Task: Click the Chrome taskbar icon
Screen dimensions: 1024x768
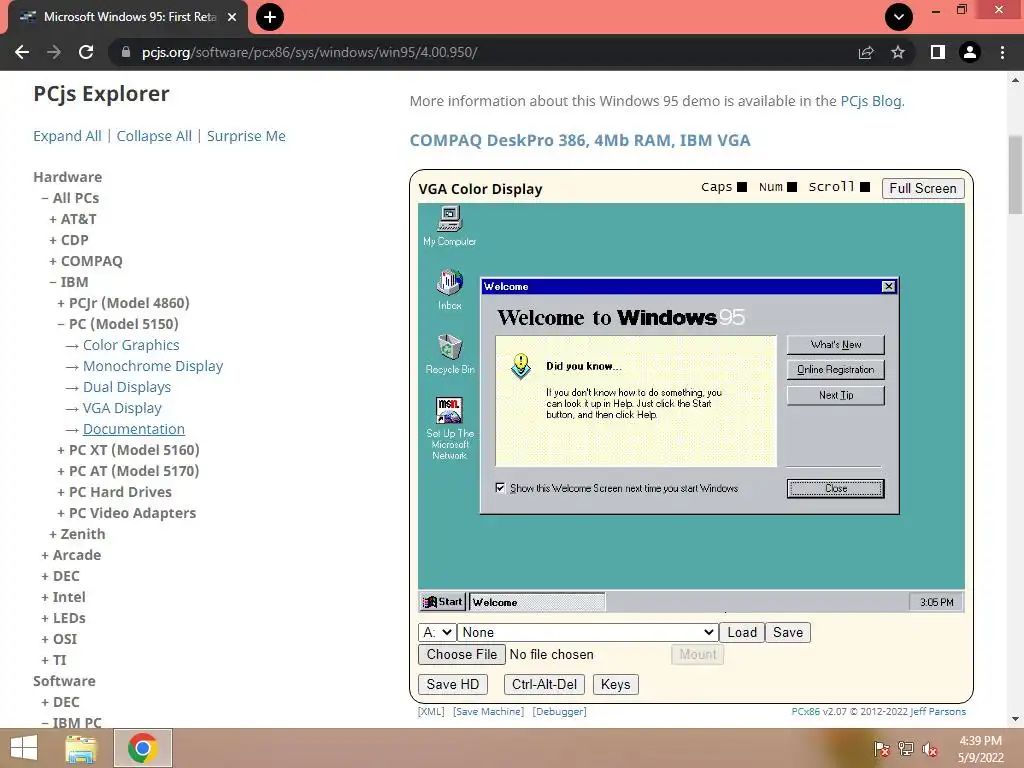Action: [x=142, y=748]
